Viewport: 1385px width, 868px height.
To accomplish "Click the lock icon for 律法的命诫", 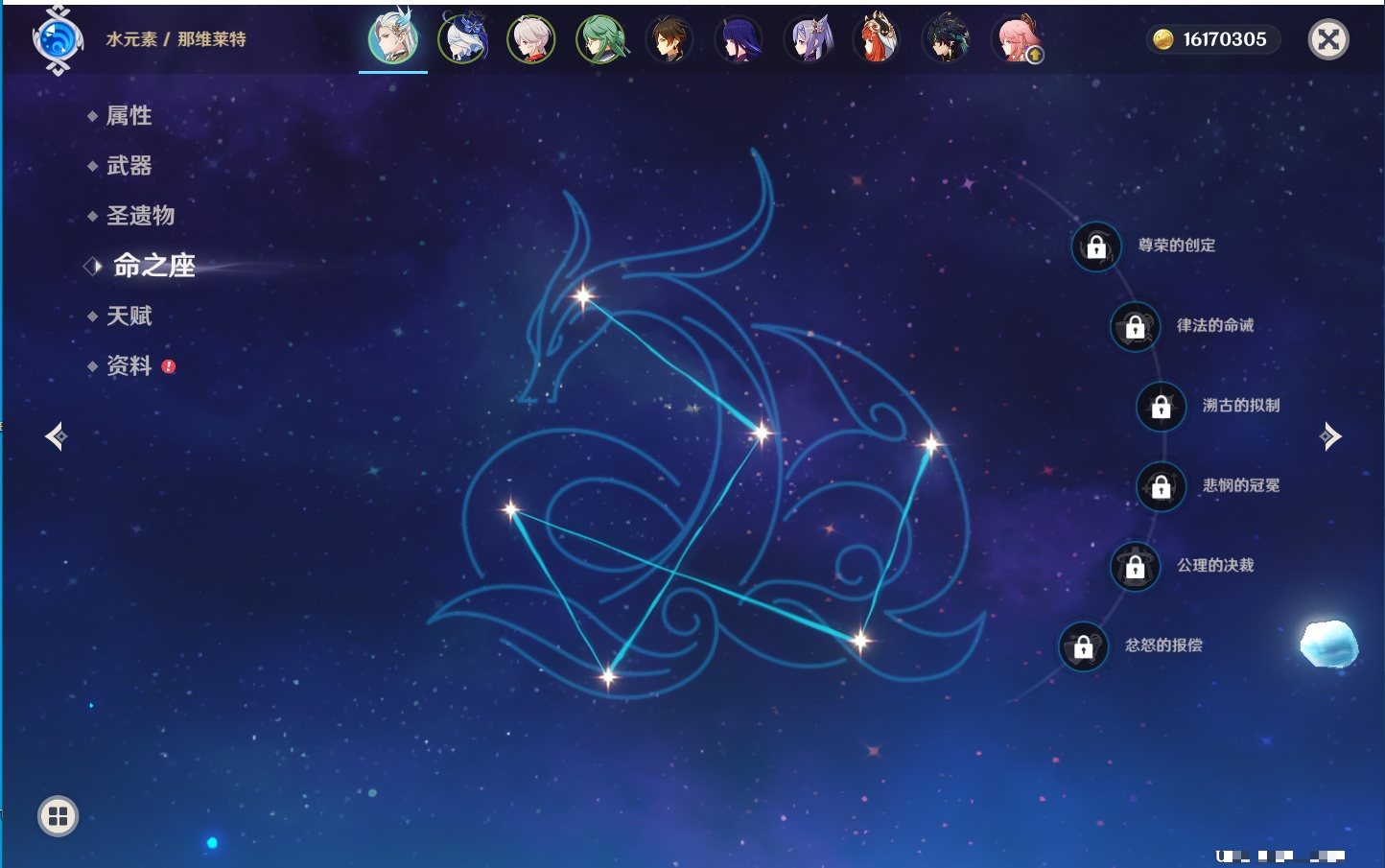I will pyautogui.click(x=1136, y=327).
